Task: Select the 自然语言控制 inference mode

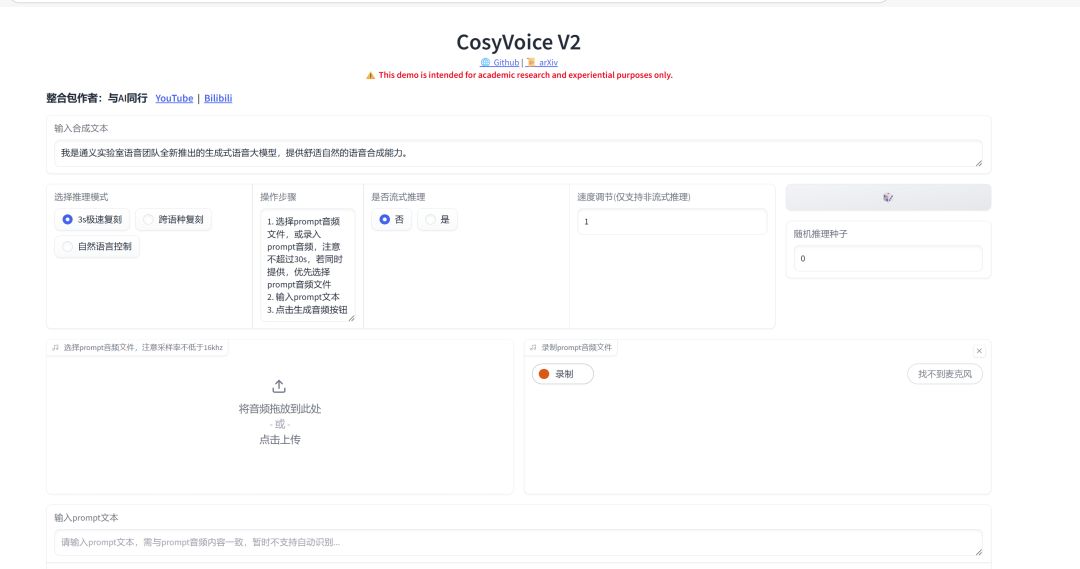Action: click(96, 247)
